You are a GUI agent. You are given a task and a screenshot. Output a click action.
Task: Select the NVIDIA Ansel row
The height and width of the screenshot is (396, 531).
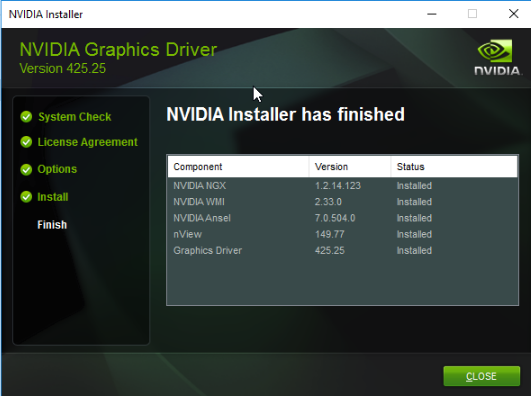(343, 218)
